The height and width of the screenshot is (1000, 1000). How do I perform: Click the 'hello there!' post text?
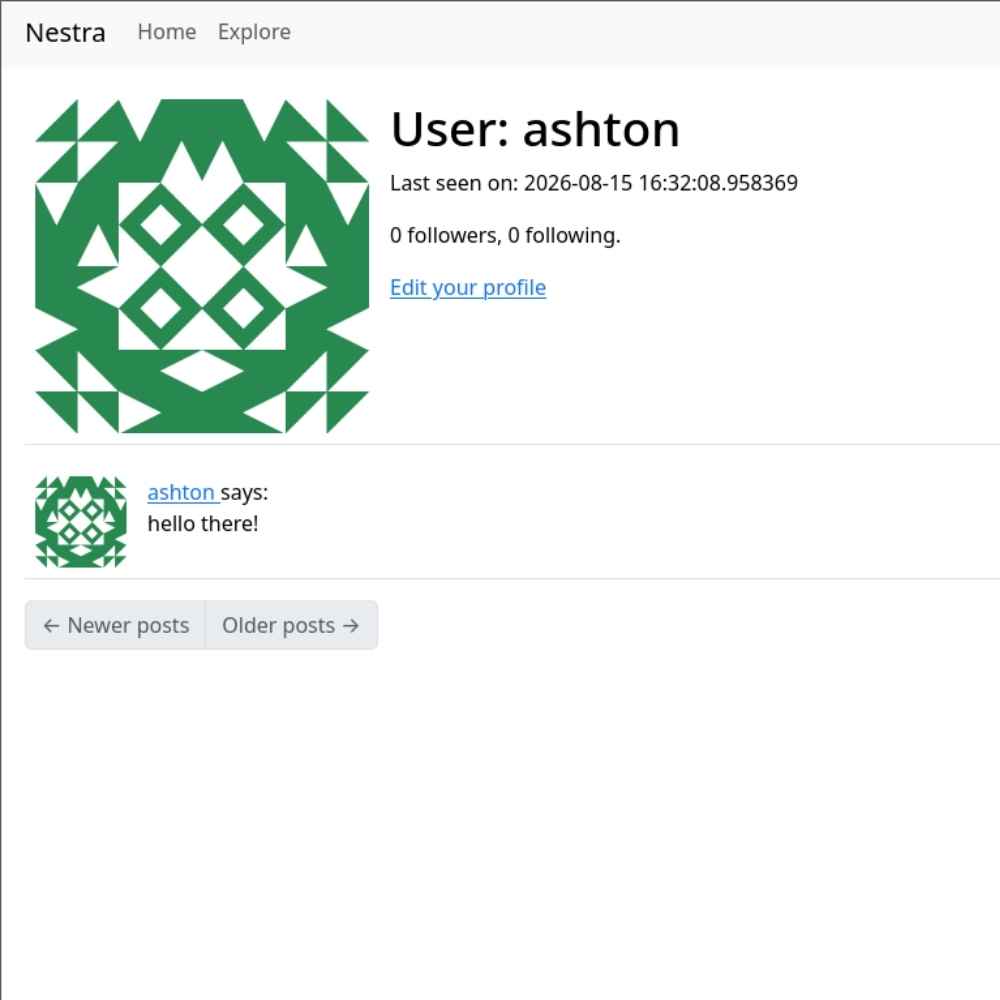(x=203, y=524)
